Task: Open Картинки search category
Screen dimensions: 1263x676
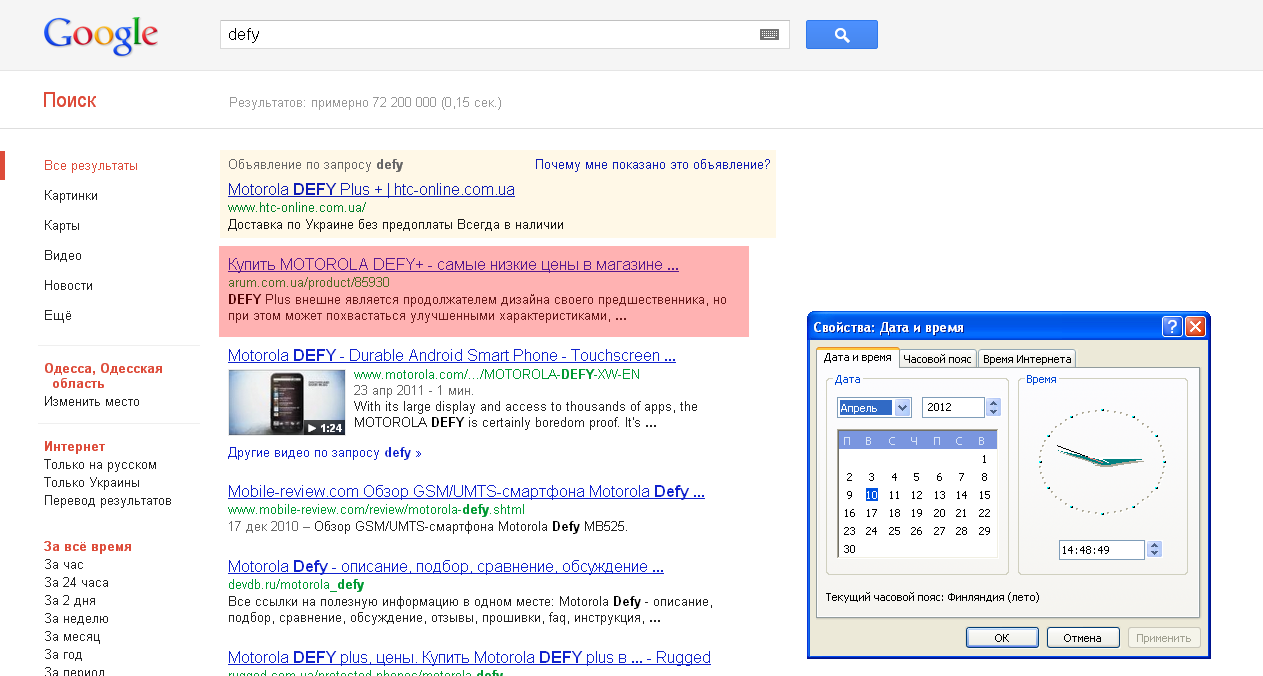Action: [x=71, y=196]
